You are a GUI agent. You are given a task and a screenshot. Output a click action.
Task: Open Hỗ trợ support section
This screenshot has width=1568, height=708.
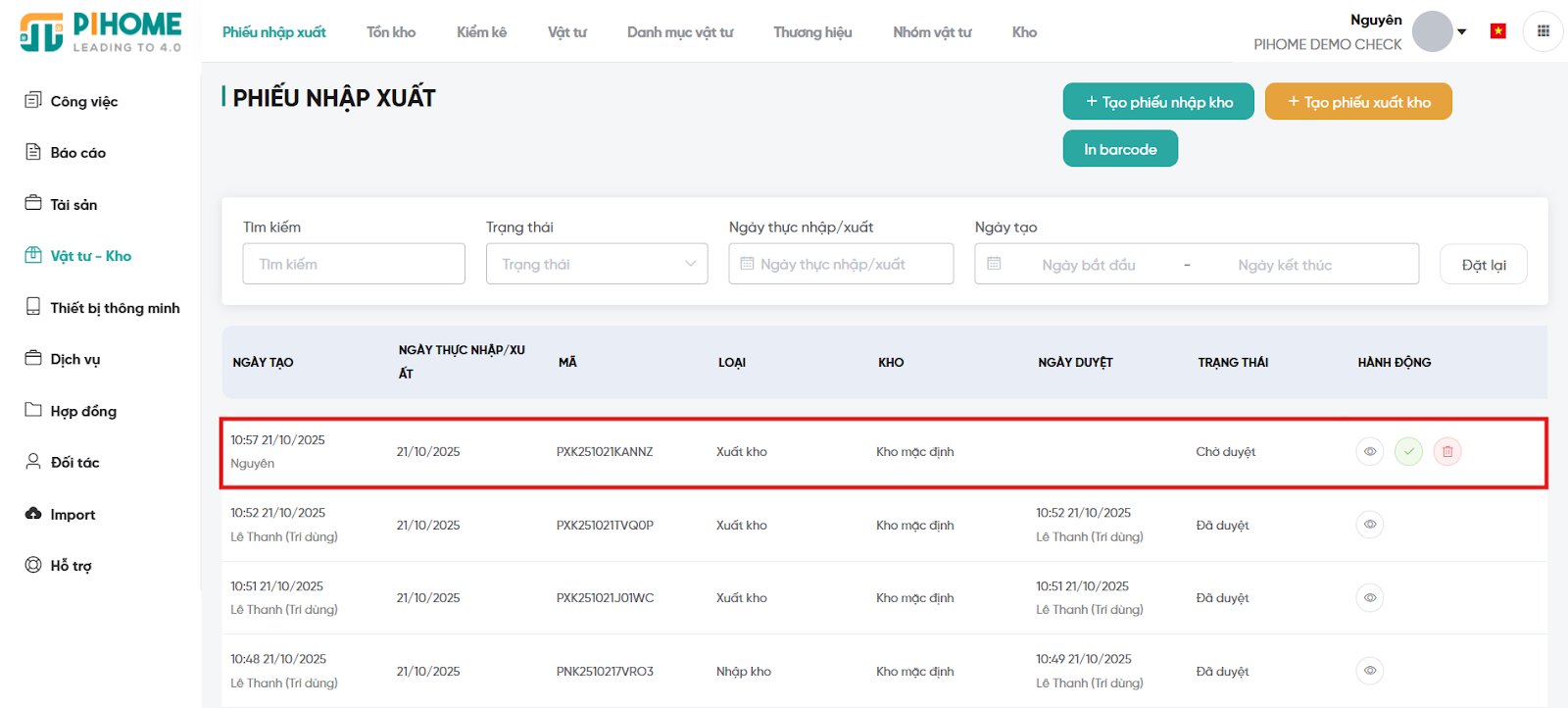71,566
